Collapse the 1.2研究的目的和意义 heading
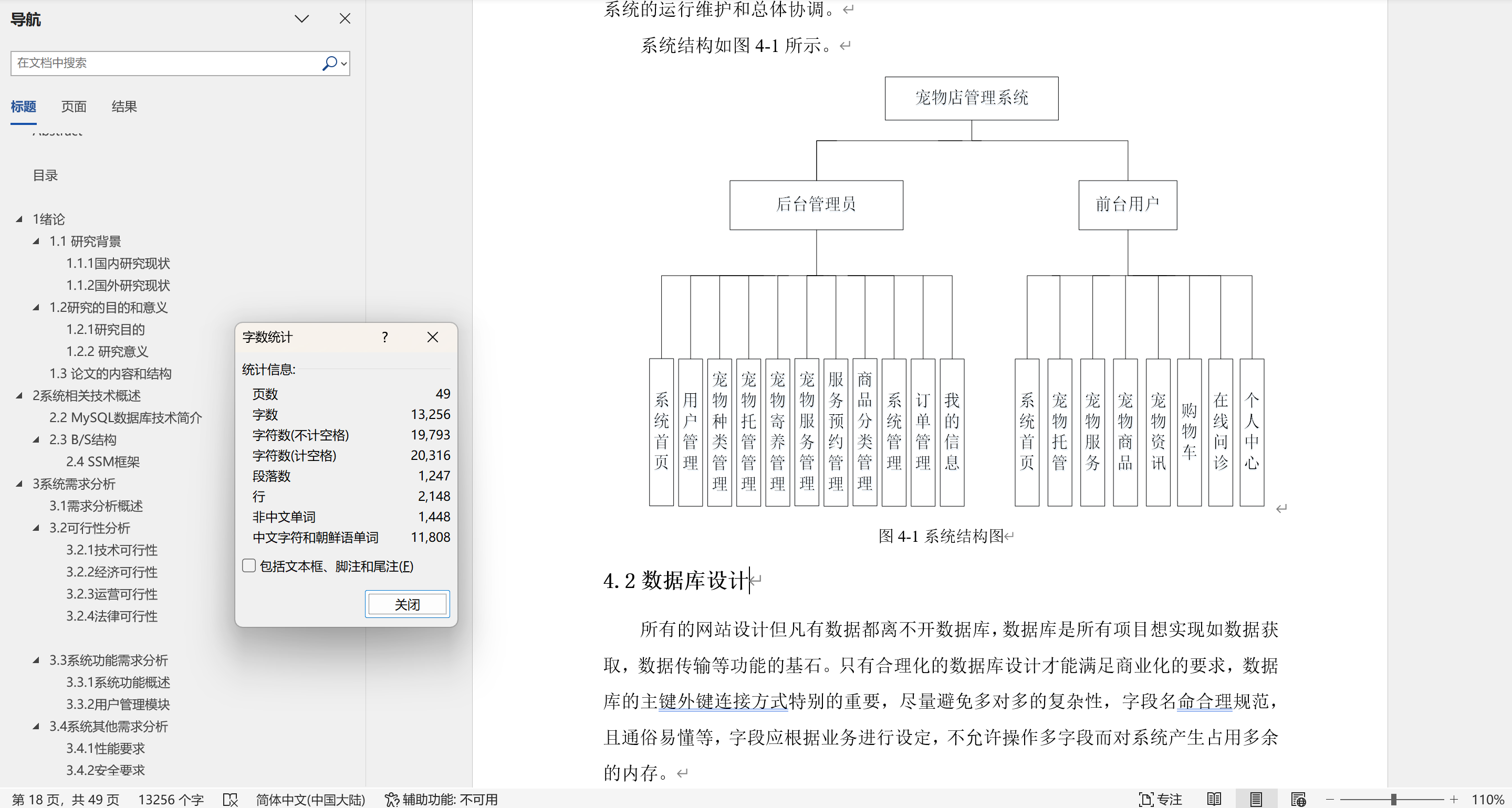The width and height of the screenshot is (1512, 808). (x=36, y=307)
